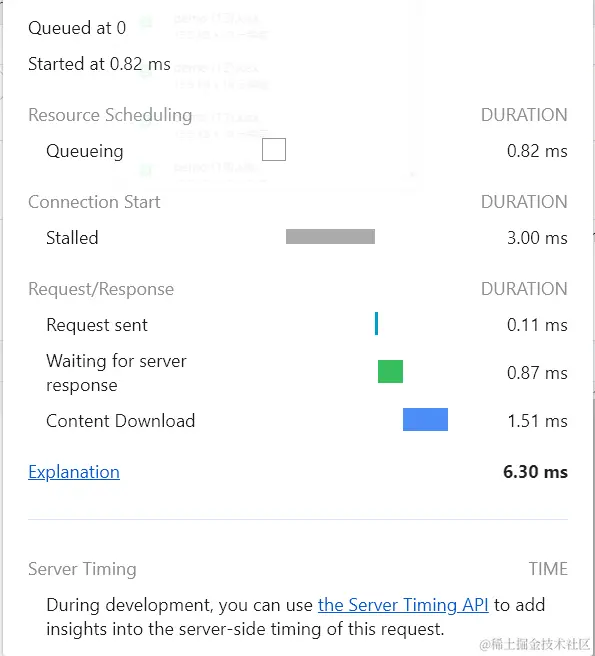This screenshot has width=595, height=656.
Task: Click the green Waiting for server response bar
Action: pyautogui.click(x=390, y=372)
